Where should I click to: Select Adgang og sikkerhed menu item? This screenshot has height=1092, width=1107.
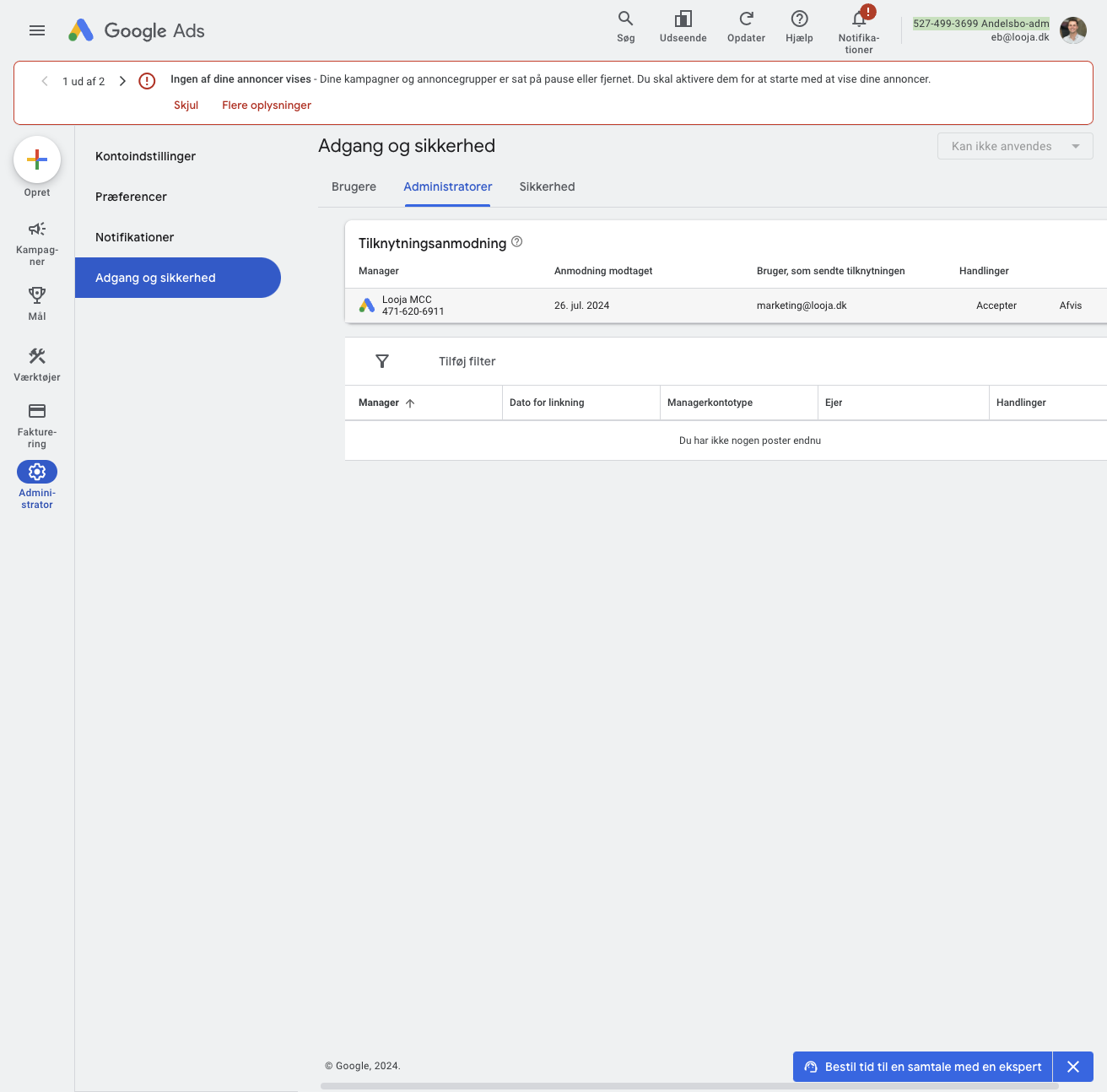pyautogui.click(x=177, y=278)
